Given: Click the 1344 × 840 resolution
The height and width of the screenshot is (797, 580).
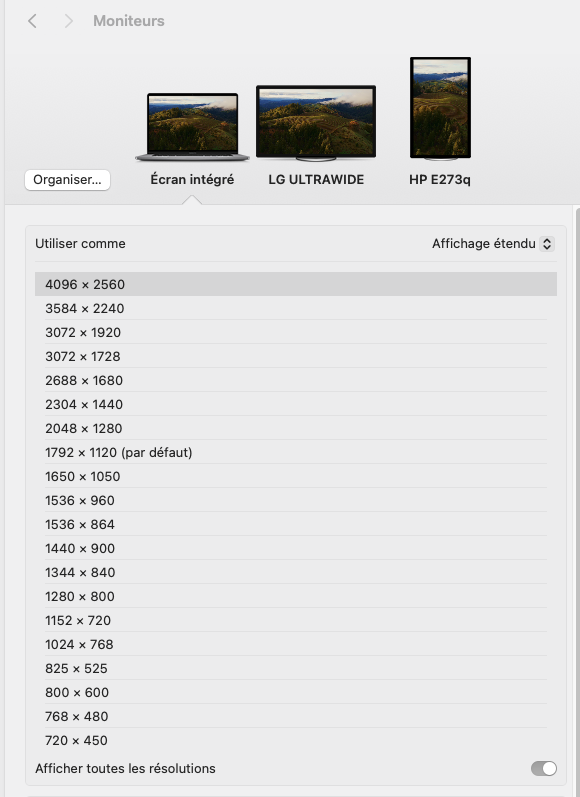Looking at the screenshot, I should 296,572.
